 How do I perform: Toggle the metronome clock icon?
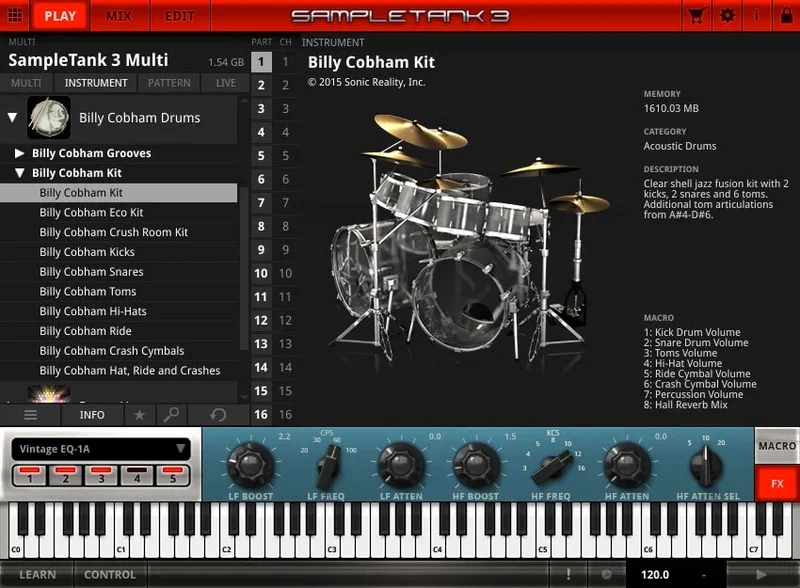606,574
